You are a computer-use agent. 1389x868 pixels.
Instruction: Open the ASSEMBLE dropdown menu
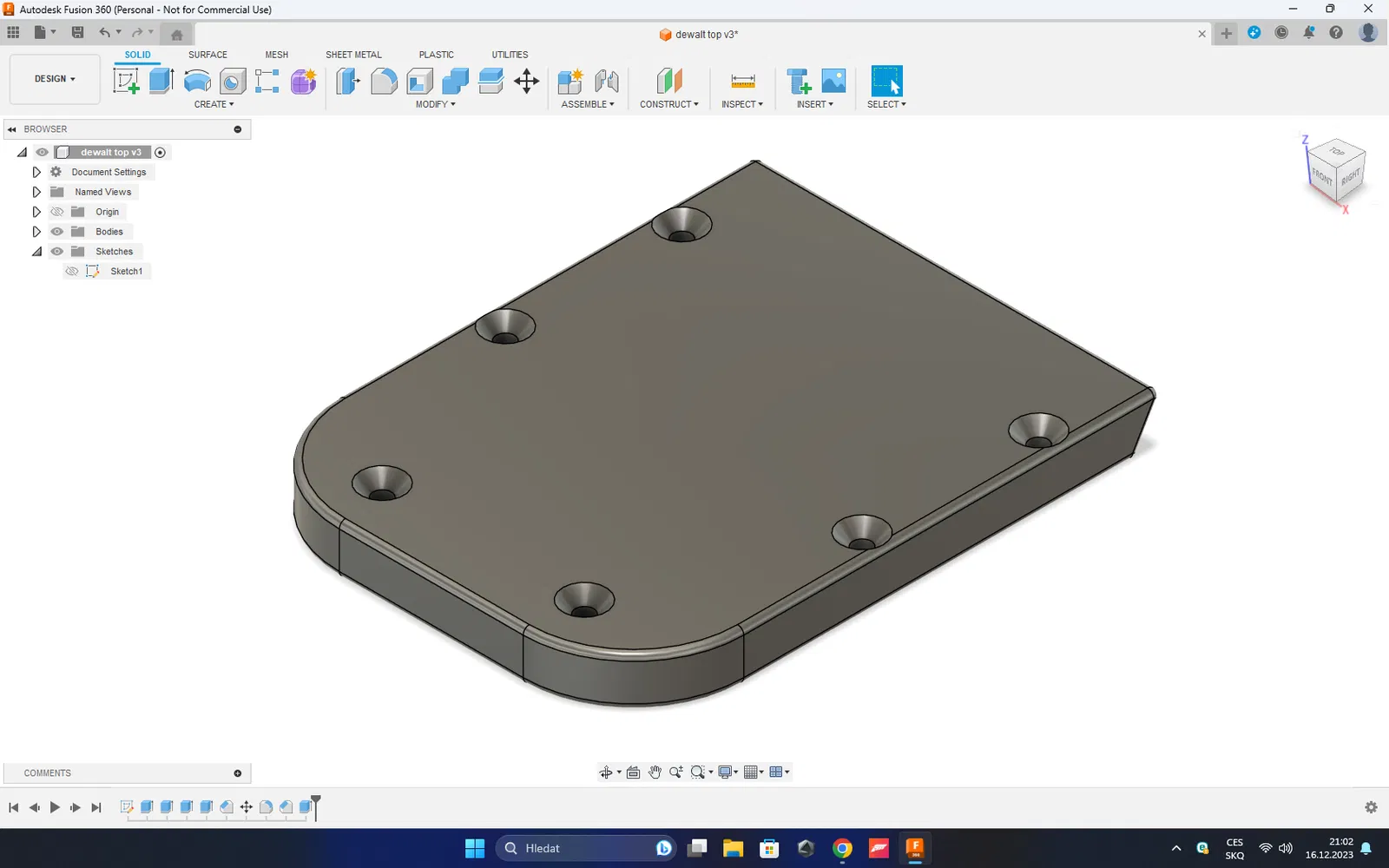click(x=588, y=104)
